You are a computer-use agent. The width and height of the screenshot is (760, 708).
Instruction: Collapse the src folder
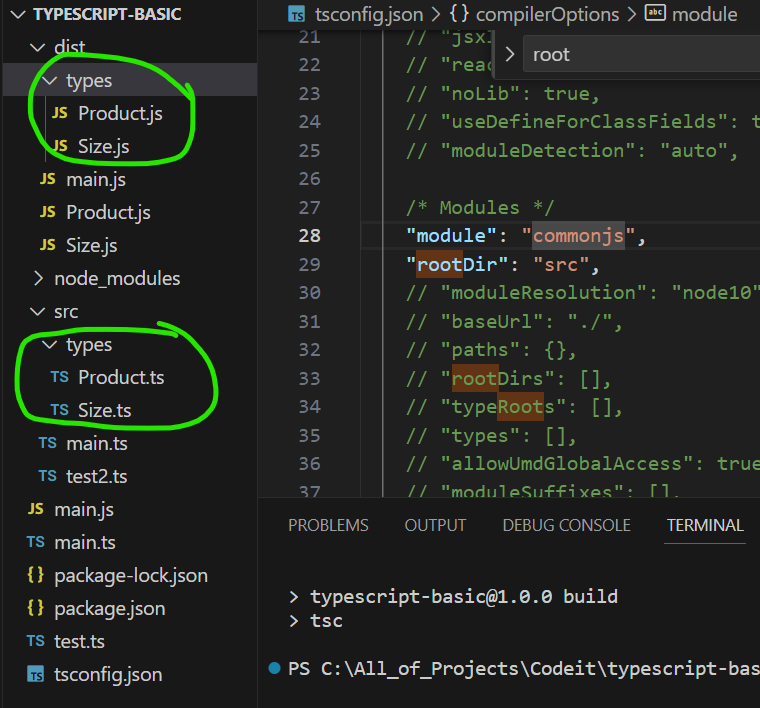point(37,312)
